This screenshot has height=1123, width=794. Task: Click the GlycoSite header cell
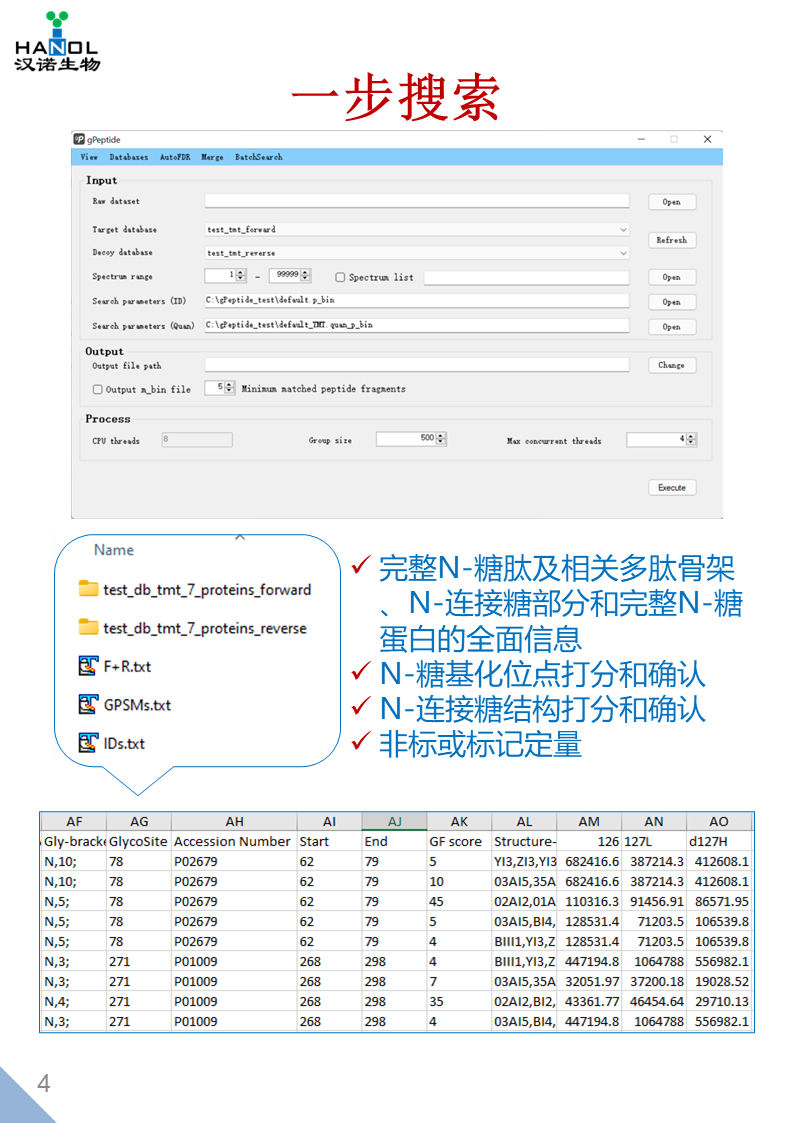click(139, 842)
